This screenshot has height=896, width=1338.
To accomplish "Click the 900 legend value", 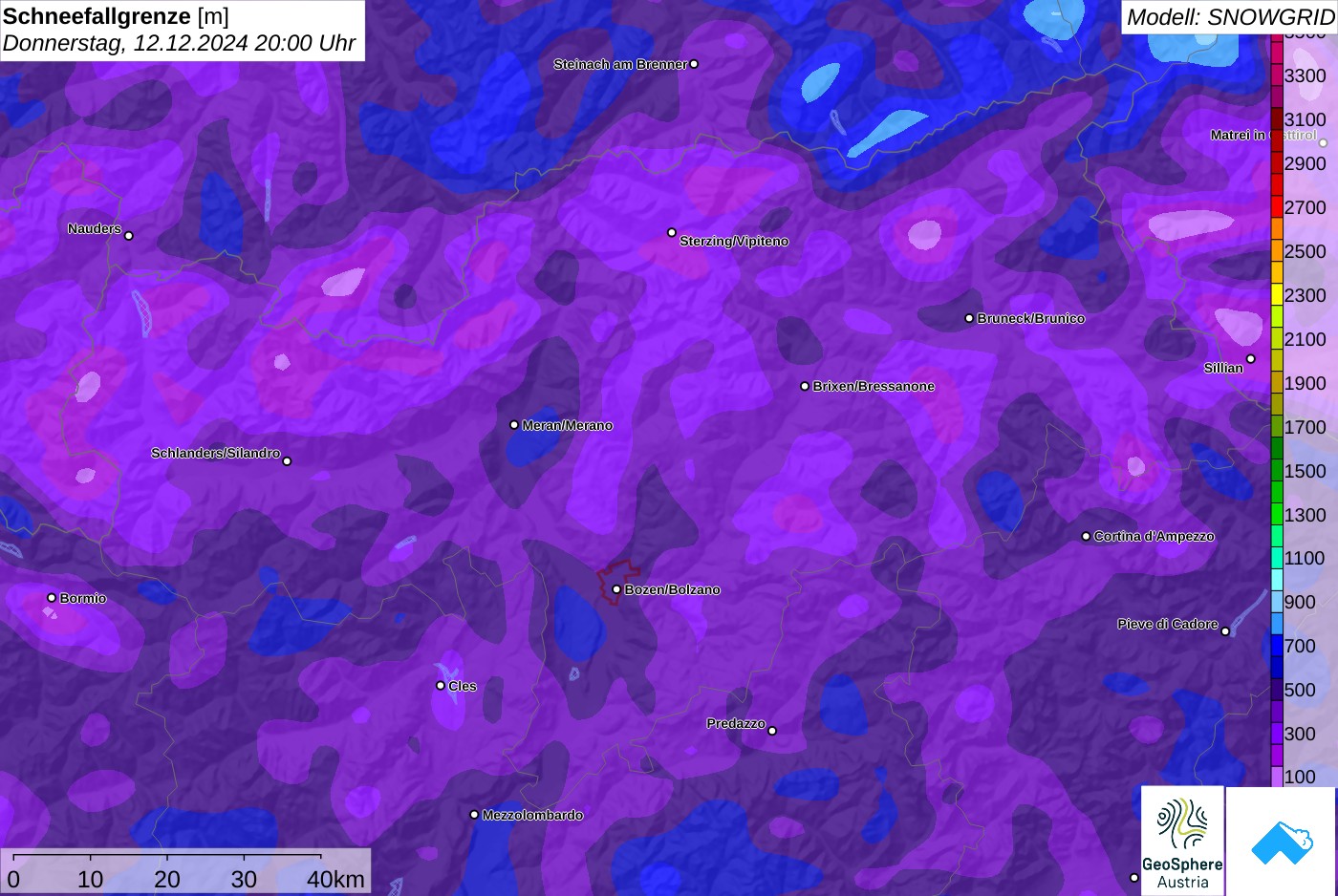I will point(1300,602).
